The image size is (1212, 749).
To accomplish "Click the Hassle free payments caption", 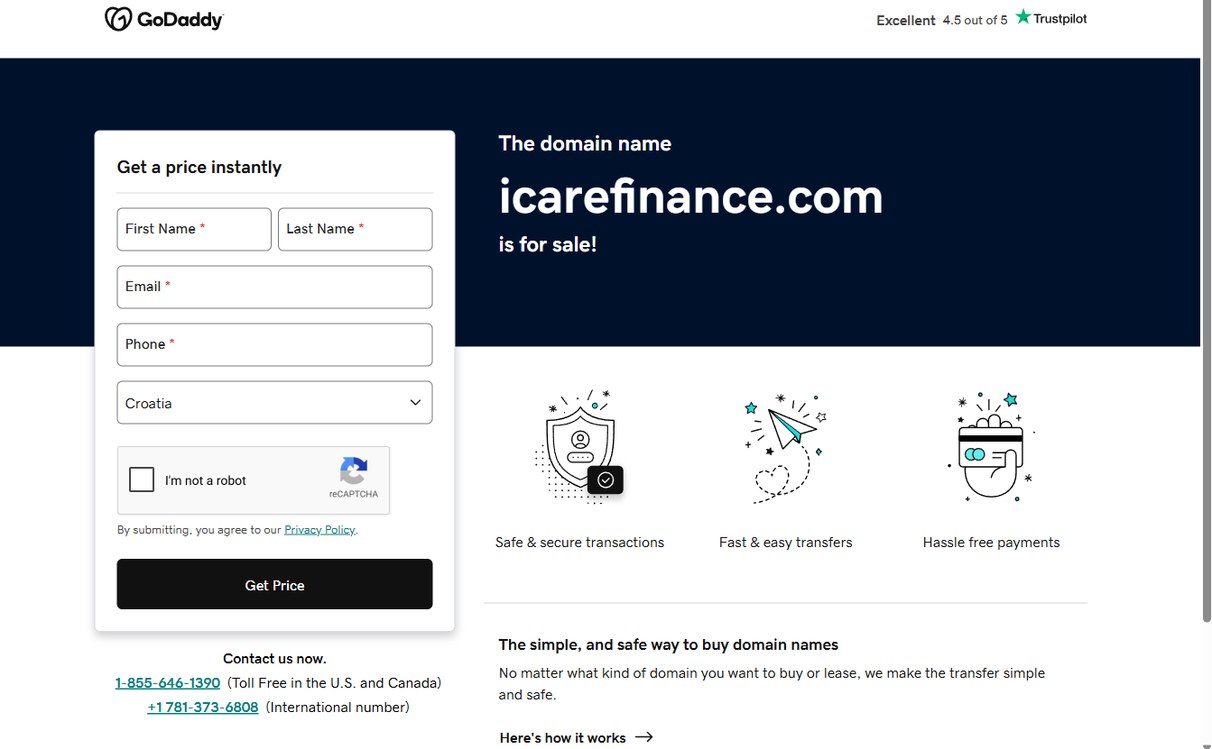I will click(x=991, y=542).
